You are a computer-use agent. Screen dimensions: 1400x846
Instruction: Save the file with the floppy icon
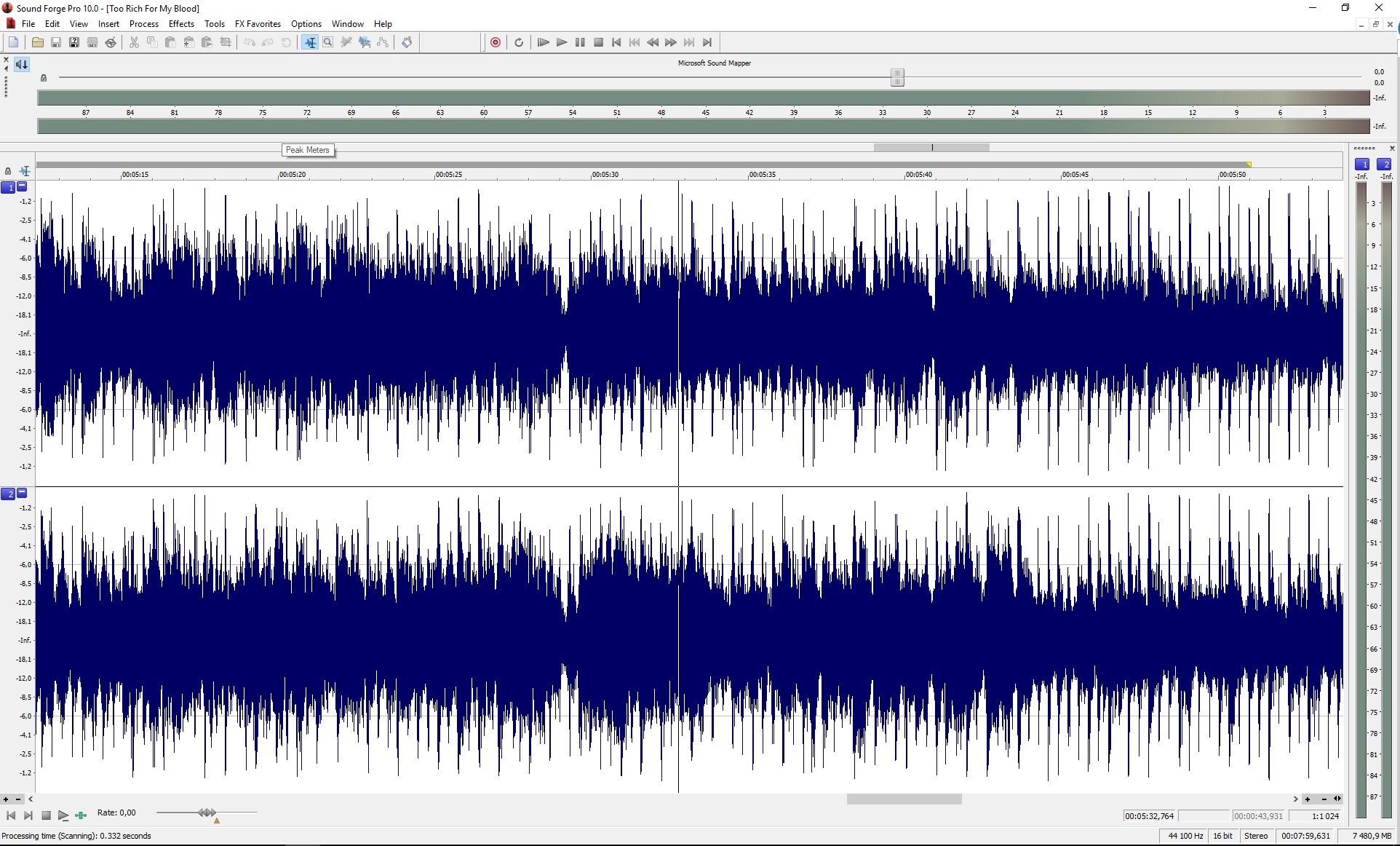55,42
